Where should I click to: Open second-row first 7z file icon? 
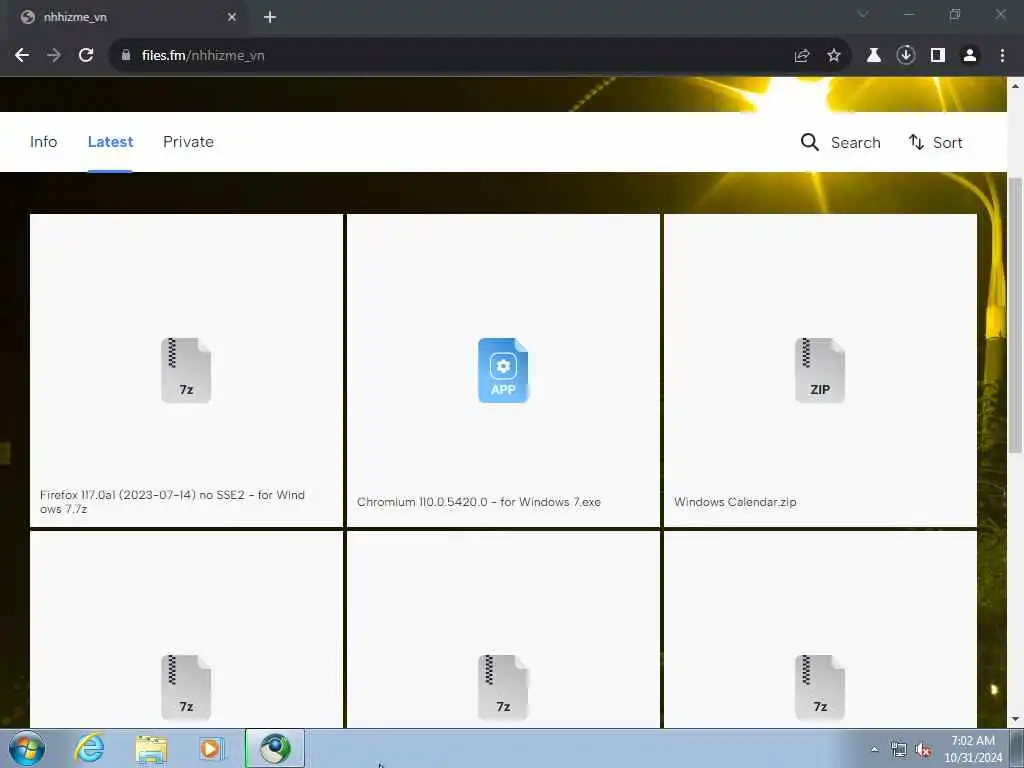click(x=186, y=687)
